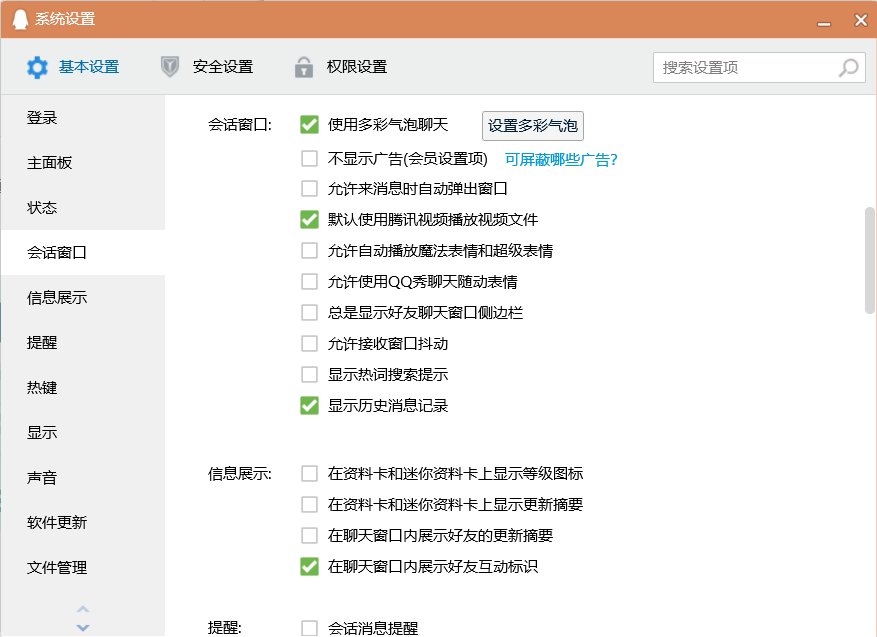This screenshot has height=637, width=877.
Task: Uncheck 使用多彩气泡聊天
Action: click(309, 124)
